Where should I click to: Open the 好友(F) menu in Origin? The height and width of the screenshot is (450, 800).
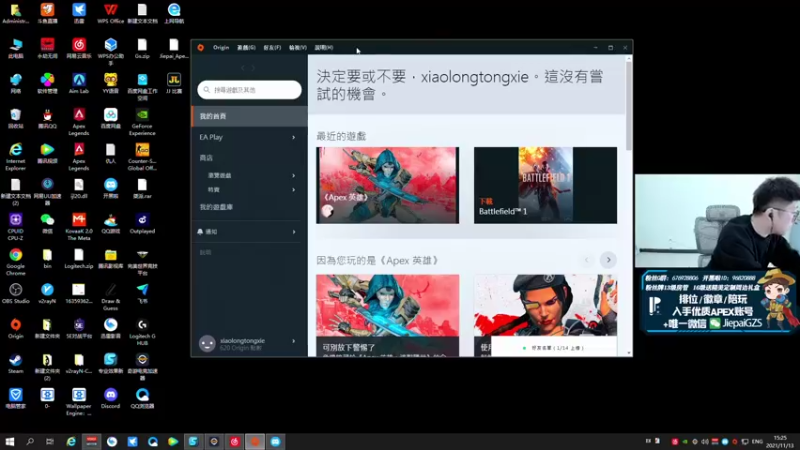(272, 47)
